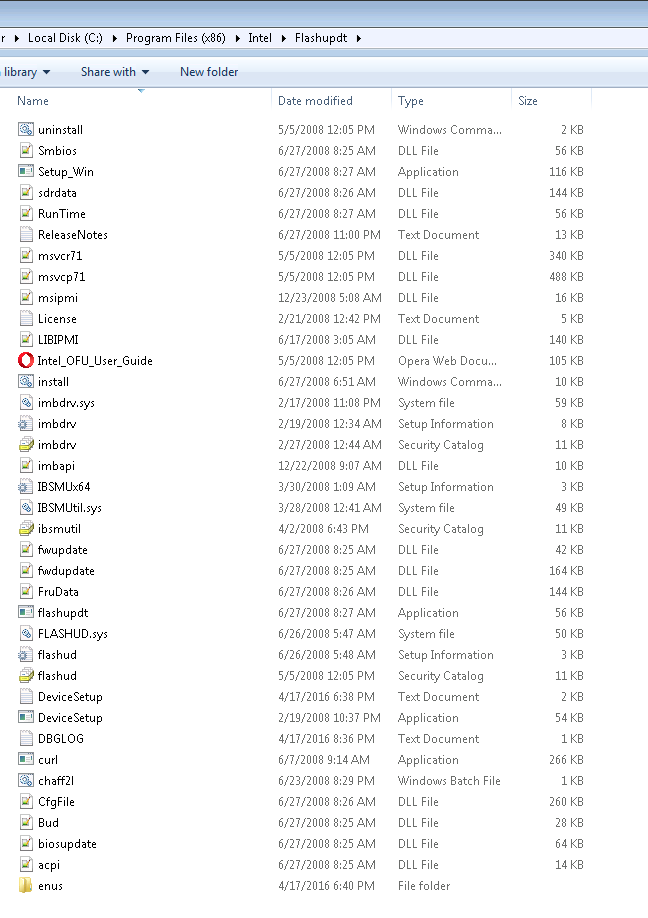Open the Share with dropdown
The image size is (648, 918).
(x=115, y=72)
